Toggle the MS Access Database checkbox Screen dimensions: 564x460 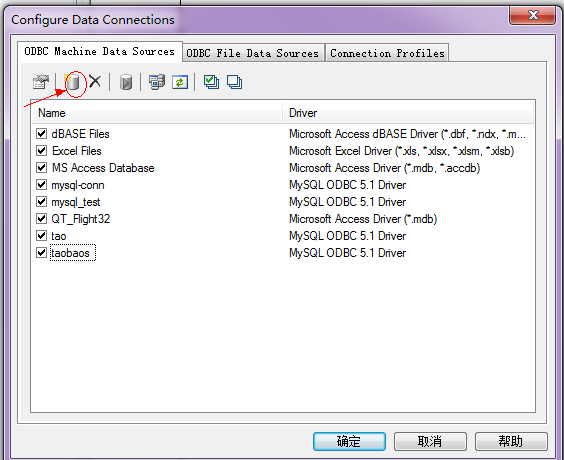pyautogui.click(x=41, y=167)
